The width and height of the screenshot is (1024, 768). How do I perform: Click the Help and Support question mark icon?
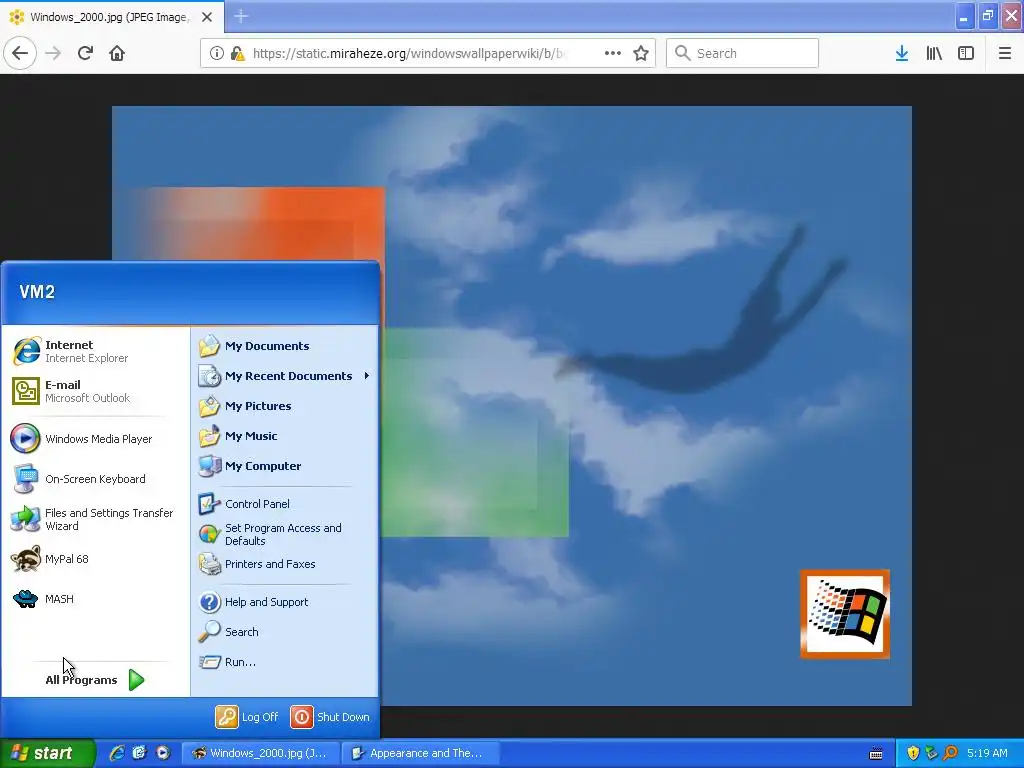(x=210, y=602)
